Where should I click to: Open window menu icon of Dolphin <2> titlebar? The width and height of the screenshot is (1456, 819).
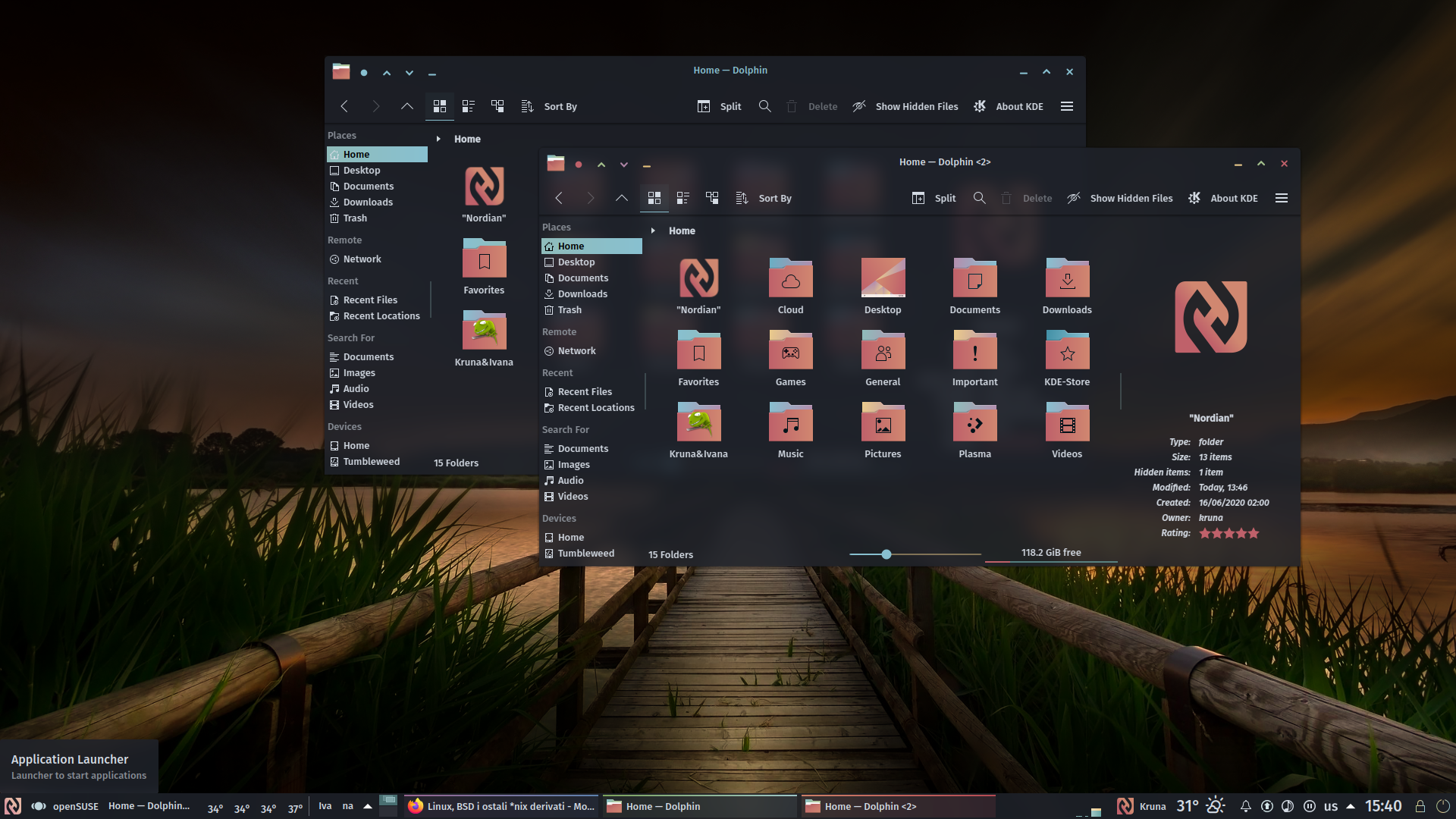(x=556, y=163)
